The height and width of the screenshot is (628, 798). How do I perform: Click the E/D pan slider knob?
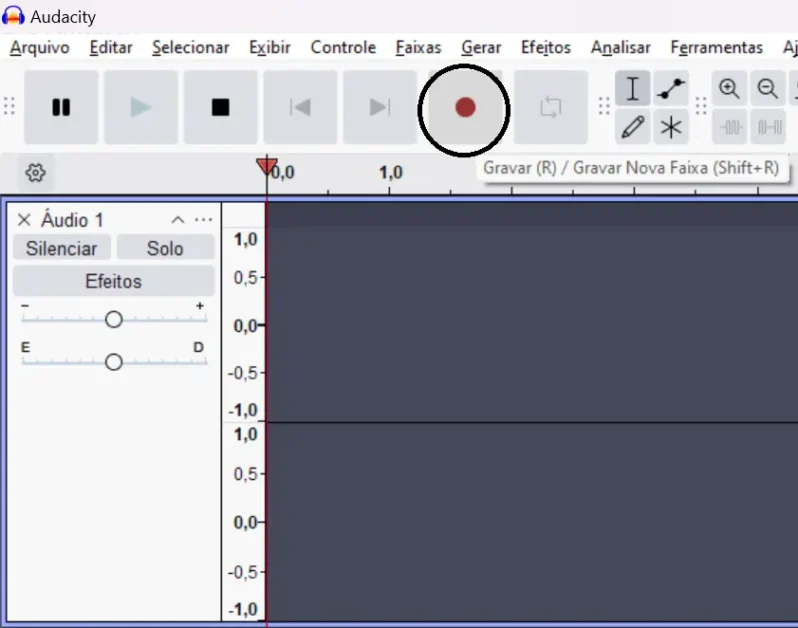click(x=113, y=362)
